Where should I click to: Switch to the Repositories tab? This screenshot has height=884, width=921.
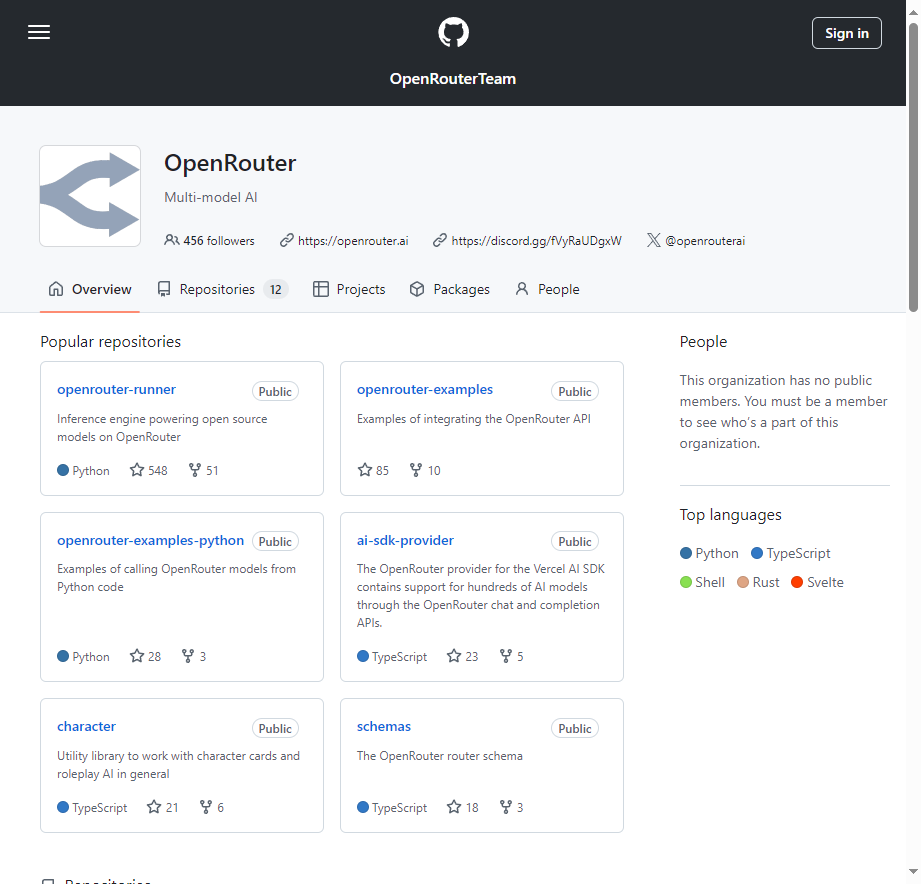[x=223, y=289]
